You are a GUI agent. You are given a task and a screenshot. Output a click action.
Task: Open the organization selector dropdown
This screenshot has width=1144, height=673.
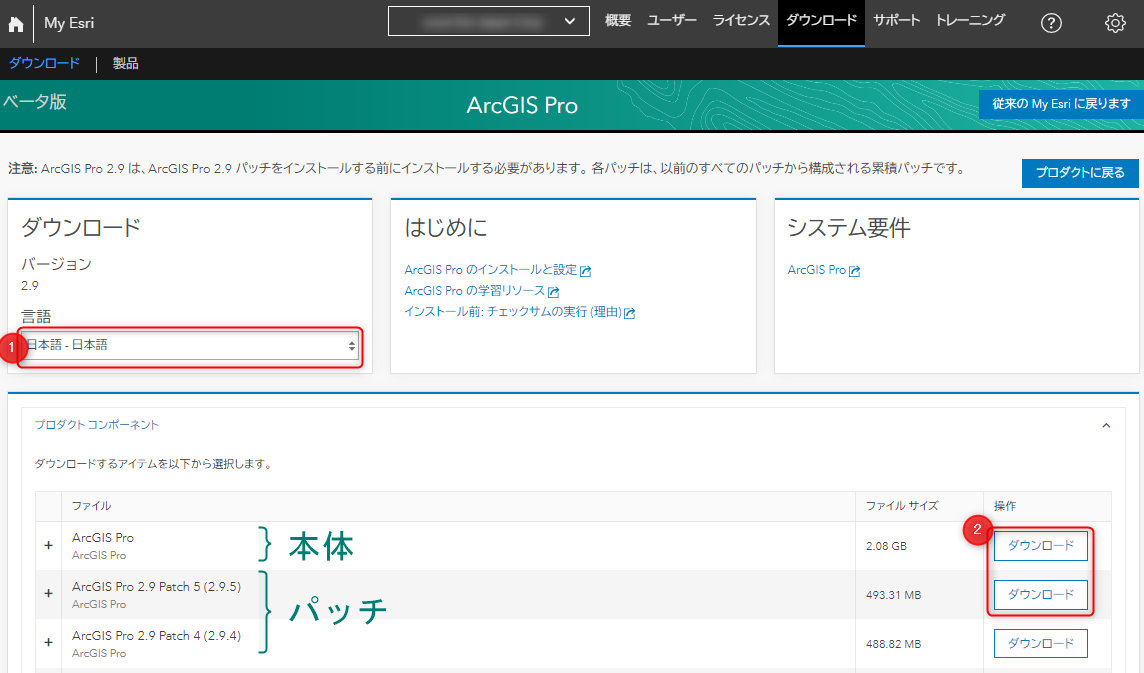tap(489, 21)
